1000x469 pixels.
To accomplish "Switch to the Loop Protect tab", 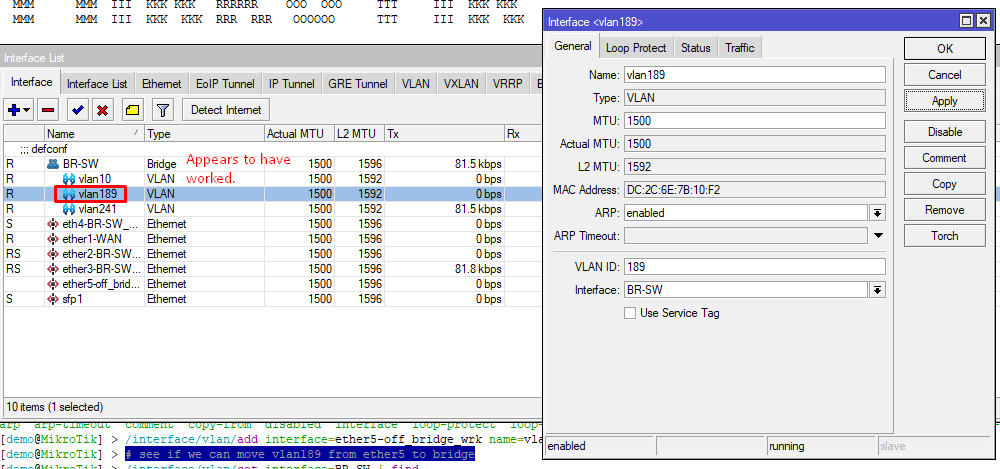I will pyautogui.click(x=636, y=48).
